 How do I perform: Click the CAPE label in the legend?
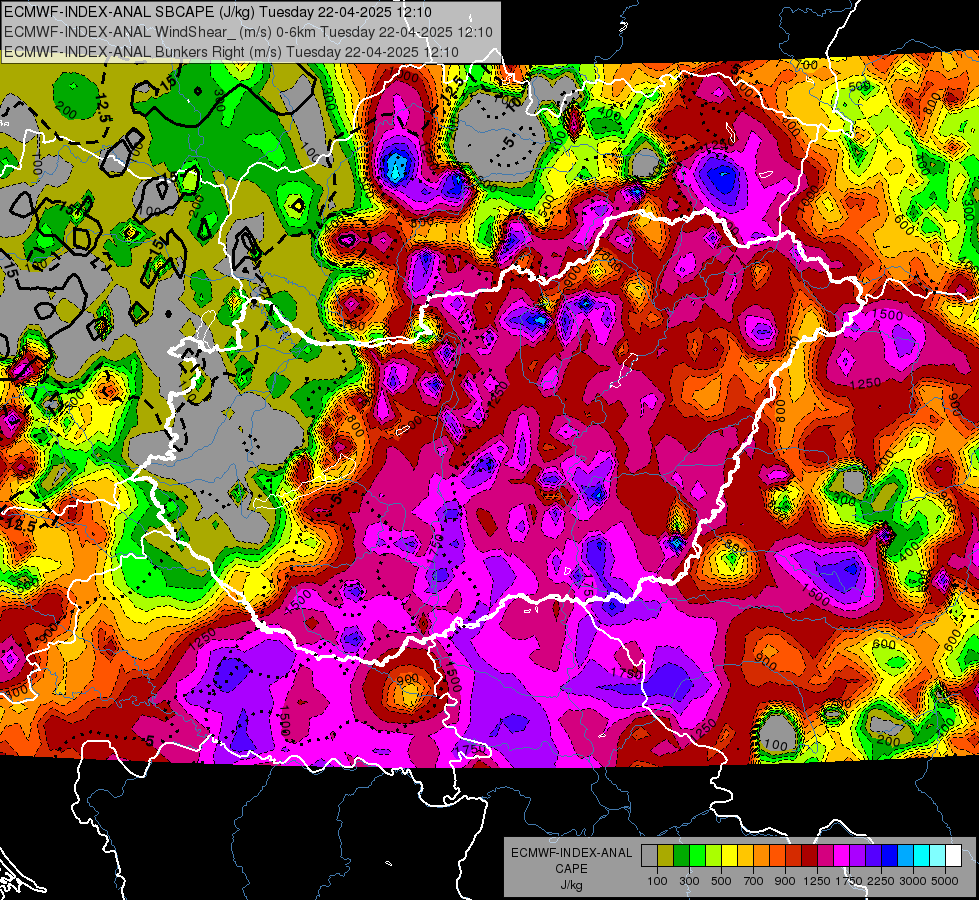[571, 868]
